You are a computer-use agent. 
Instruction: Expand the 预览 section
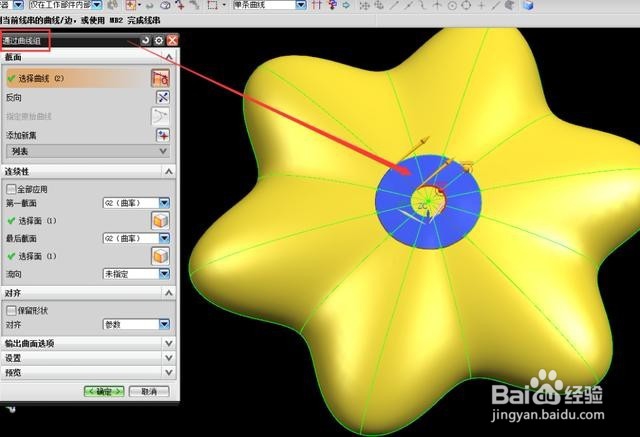tap(168, 372)
